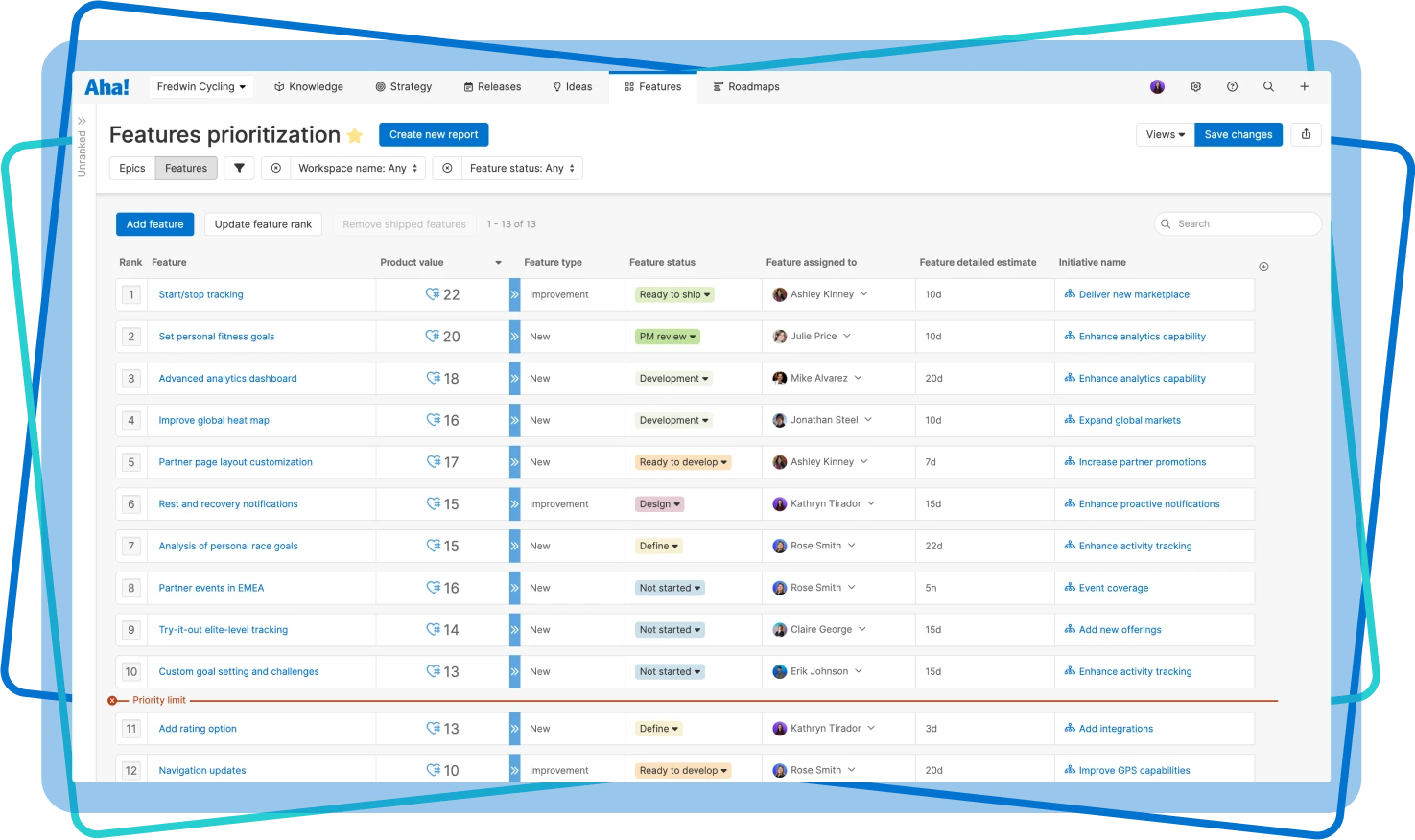Viewport: 1415px width, 840px height.
Task: Change status using Ready to ship dropdown
Action: tap(673, 294)
